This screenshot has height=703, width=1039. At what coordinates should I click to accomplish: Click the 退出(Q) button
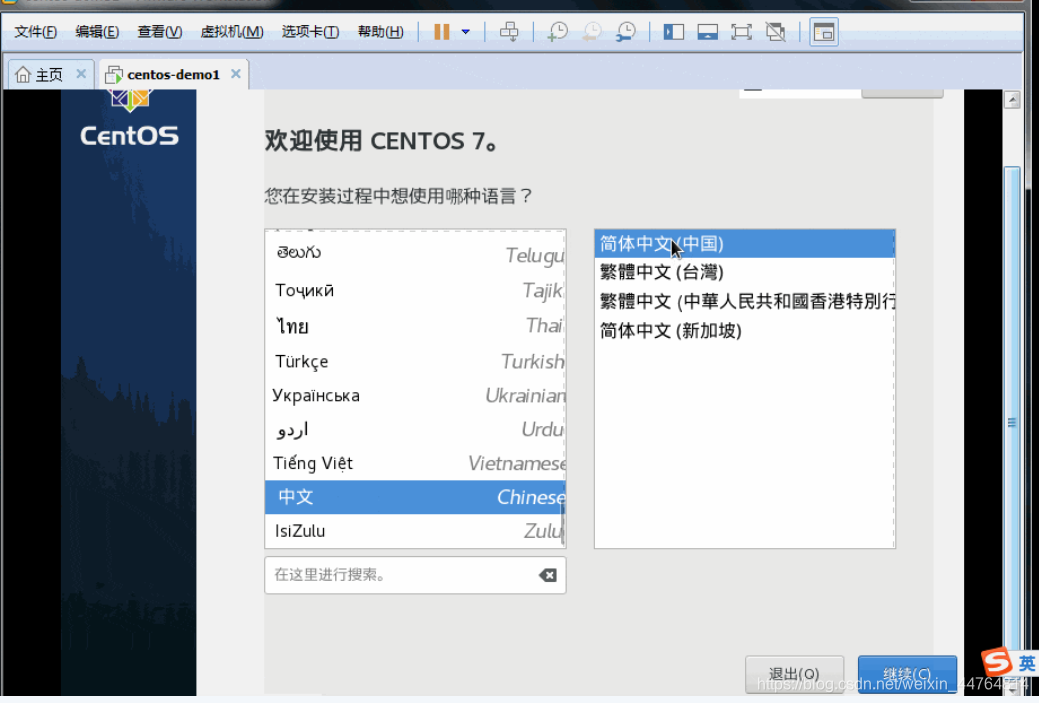794,674
